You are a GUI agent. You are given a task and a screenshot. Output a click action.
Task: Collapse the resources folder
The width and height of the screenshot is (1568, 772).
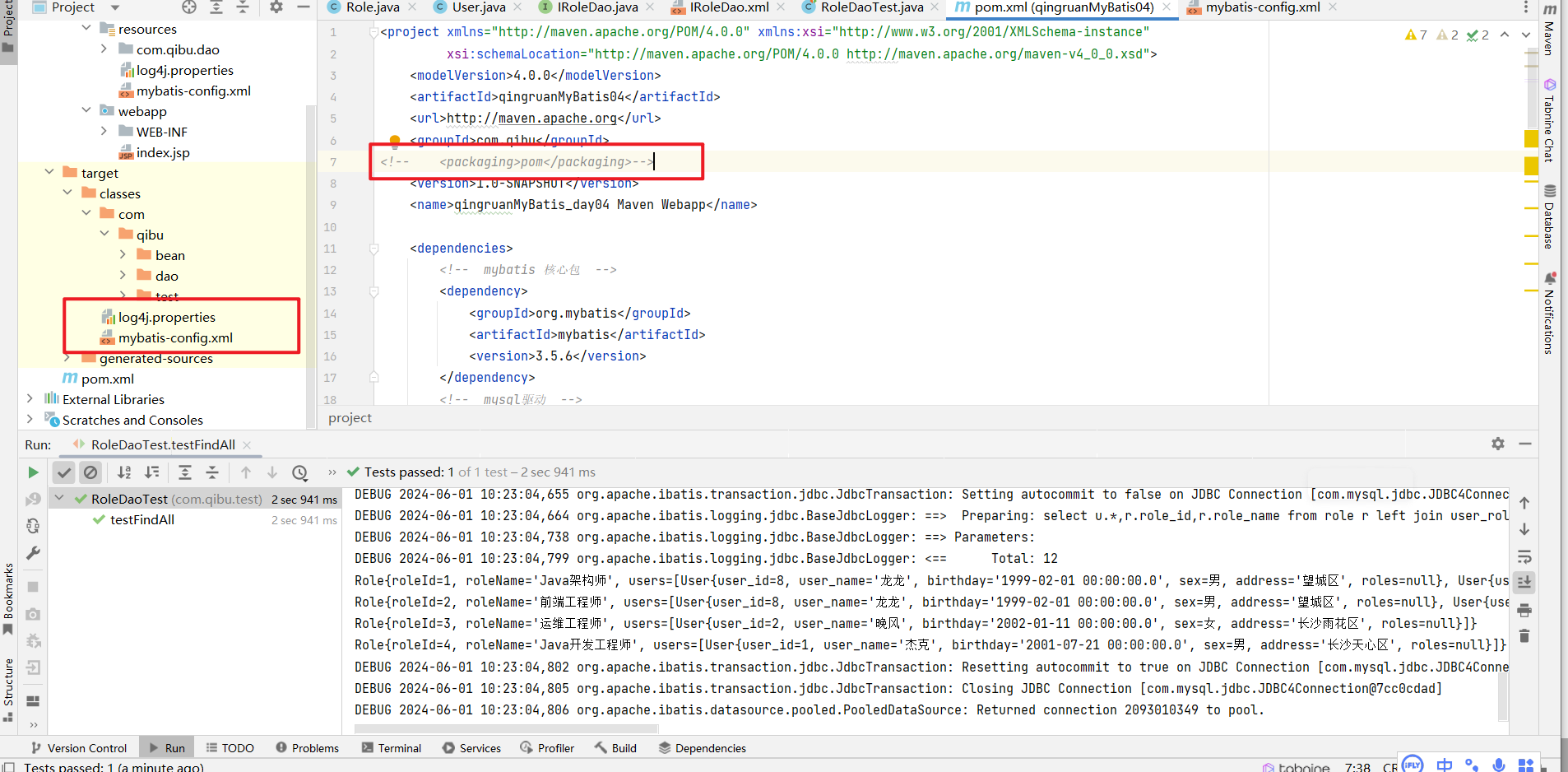(x=86, y=28)
